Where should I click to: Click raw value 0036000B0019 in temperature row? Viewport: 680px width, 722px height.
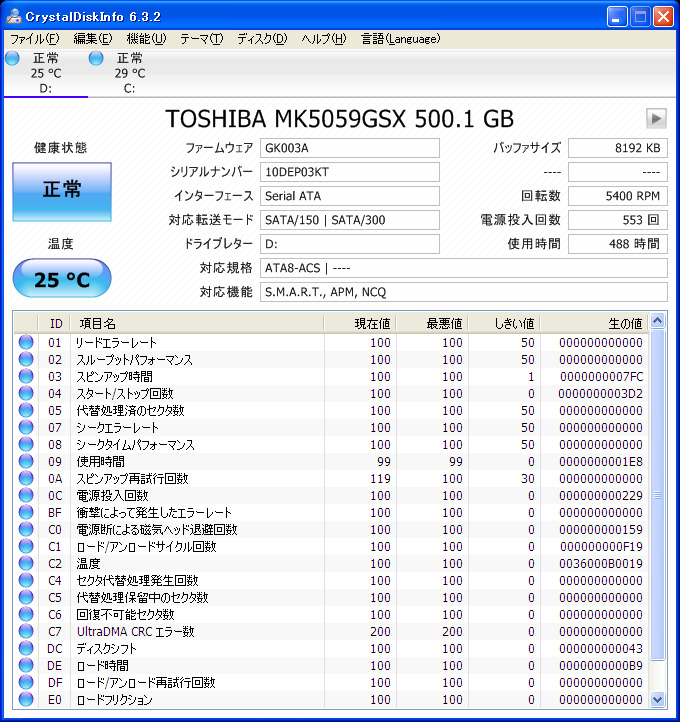pos(600,564)
